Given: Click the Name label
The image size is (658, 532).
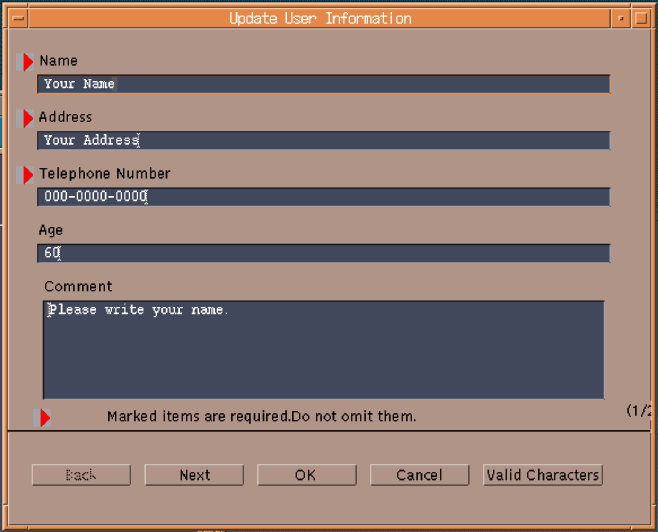Looking at the screenshot, I should pyautogui.click(x=58, y=61).
